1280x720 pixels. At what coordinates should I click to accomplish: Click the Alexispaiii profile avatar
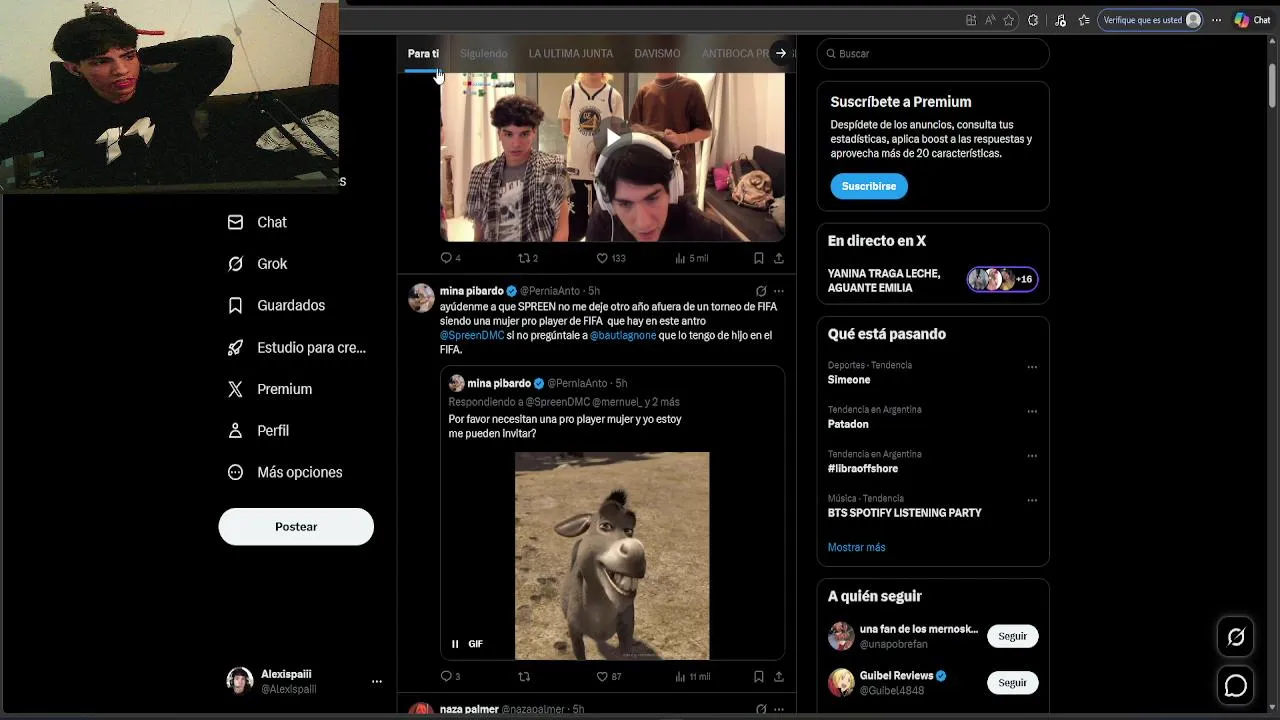pos(240,681)
